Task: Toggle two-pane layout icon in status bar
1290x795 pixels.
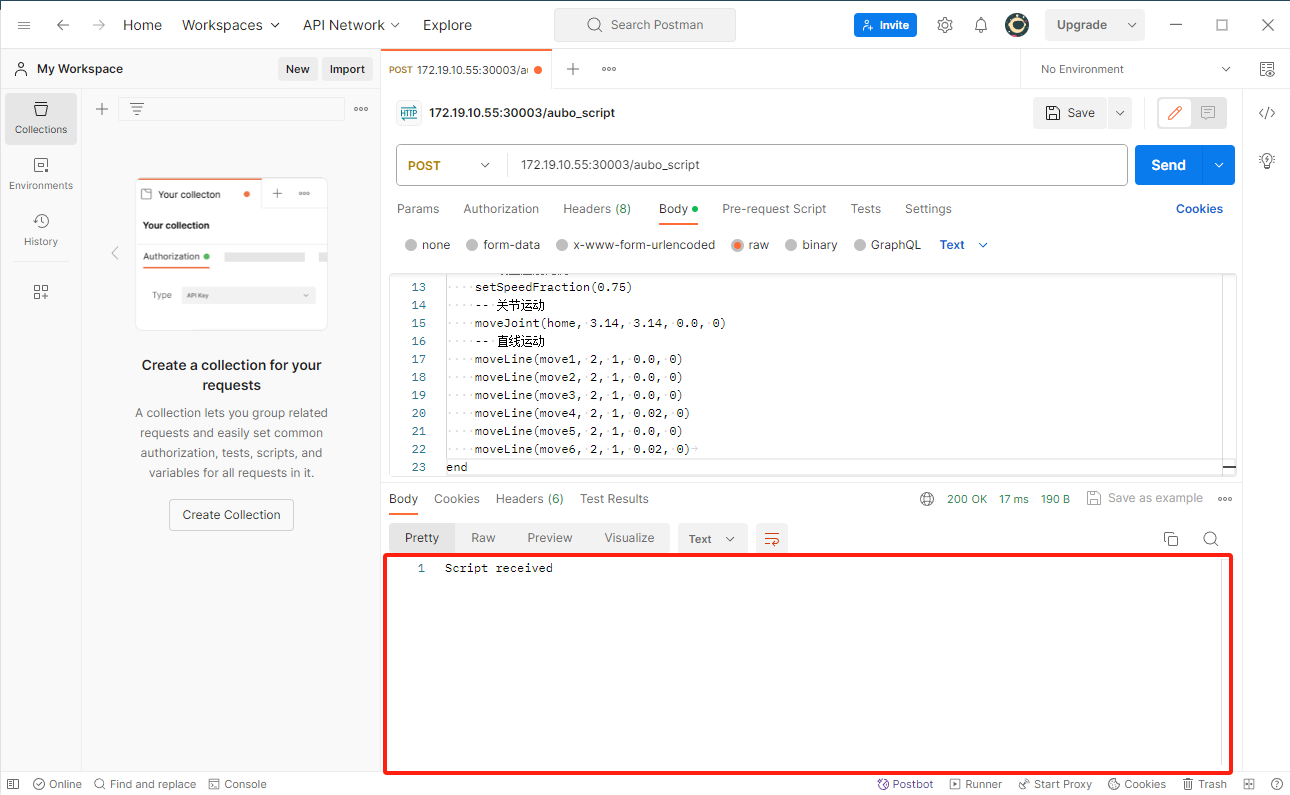Action: (x=1250, y=784)
